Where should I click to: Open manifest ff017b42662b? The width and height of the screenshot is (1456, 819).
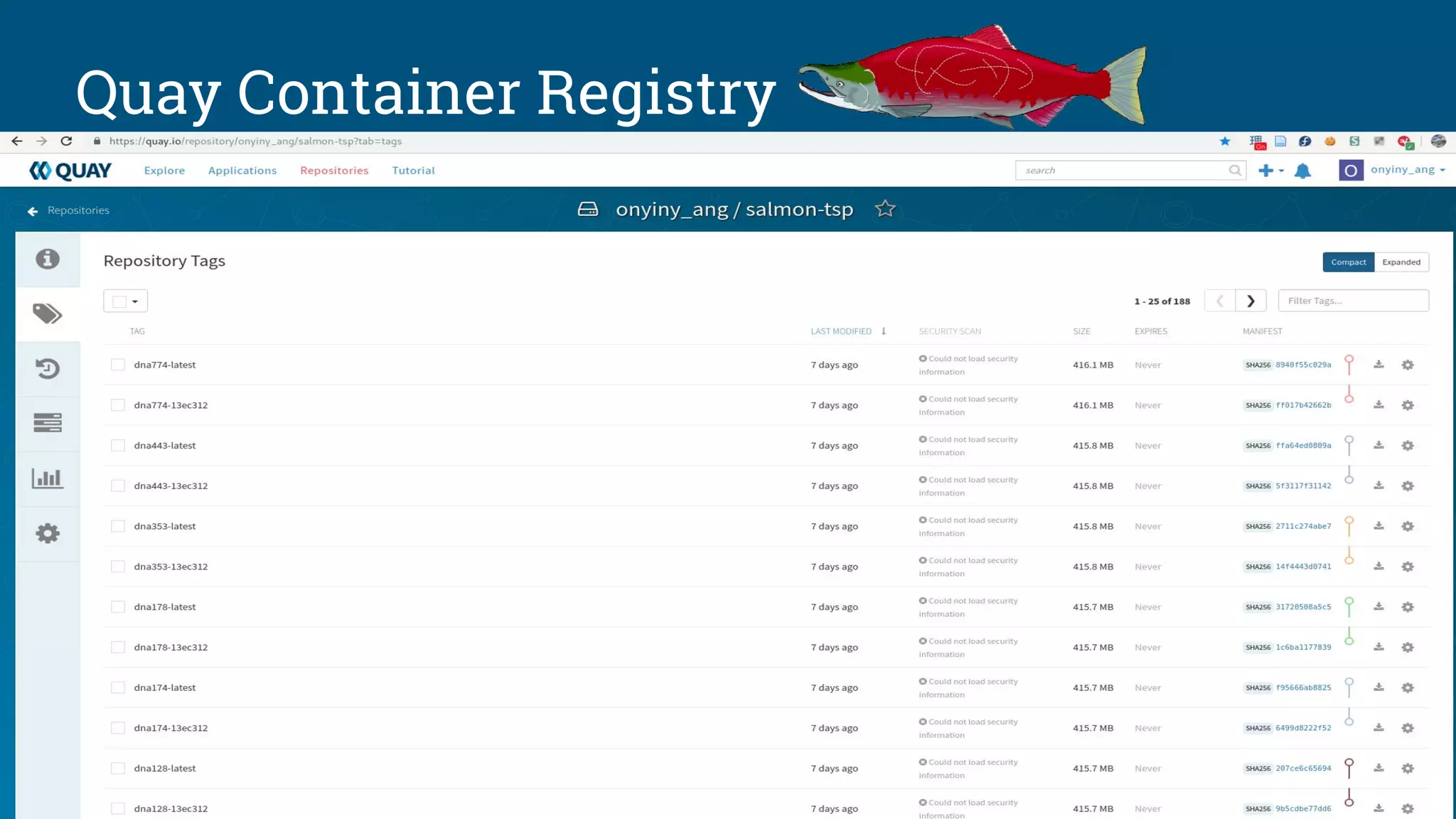[1303, 405]
